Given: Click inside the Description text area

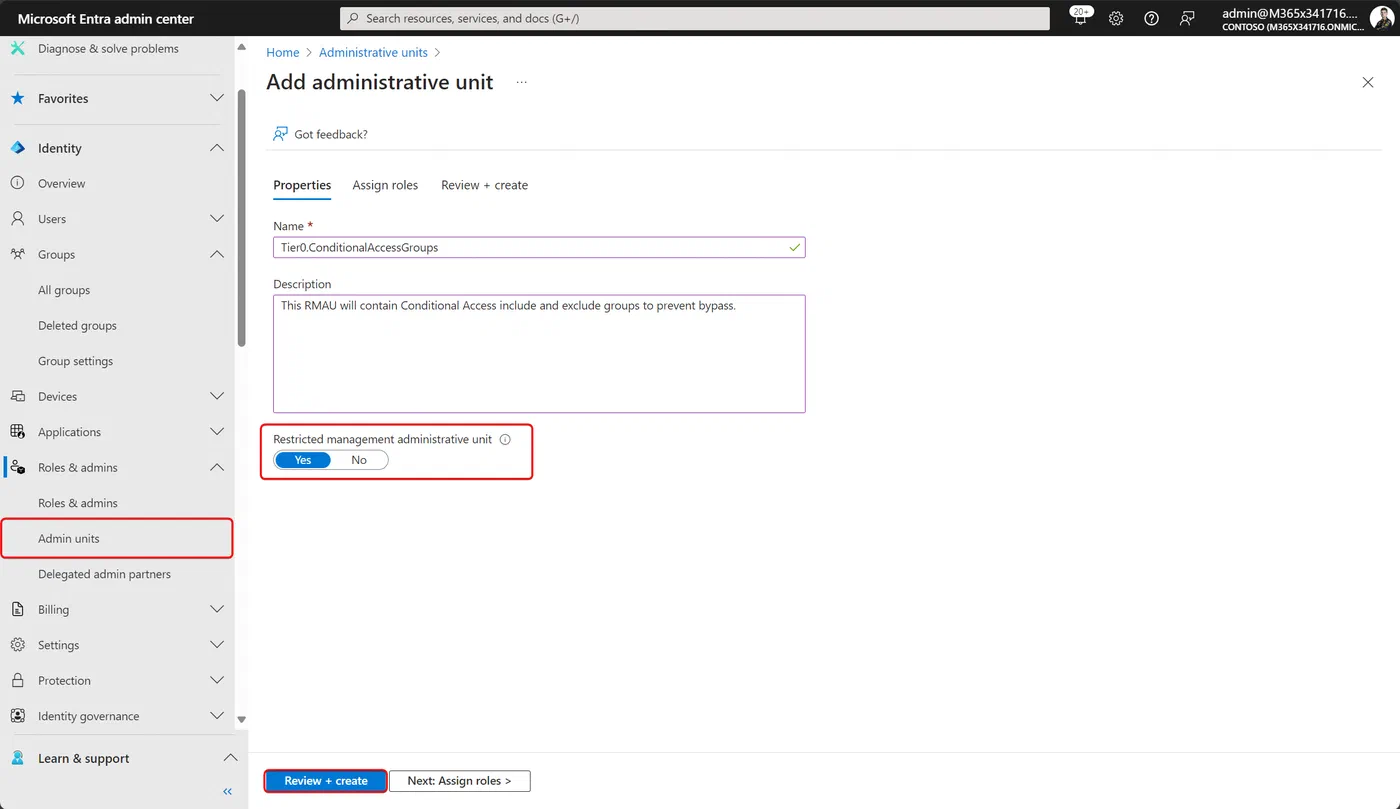Looking at the screenshot, I should (539, 353).
